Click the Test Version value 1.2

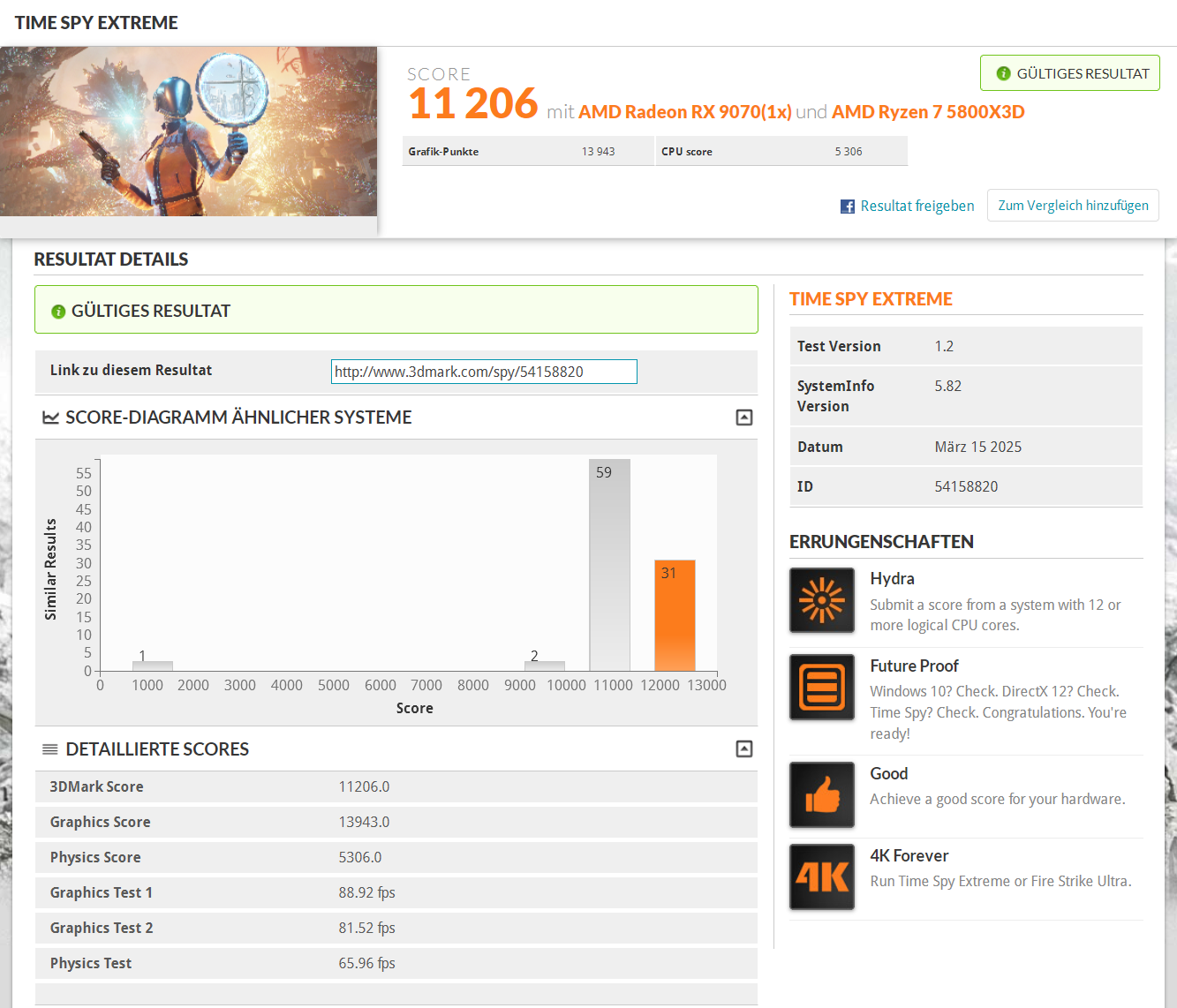pyautogui.click(x=944, y=346)
